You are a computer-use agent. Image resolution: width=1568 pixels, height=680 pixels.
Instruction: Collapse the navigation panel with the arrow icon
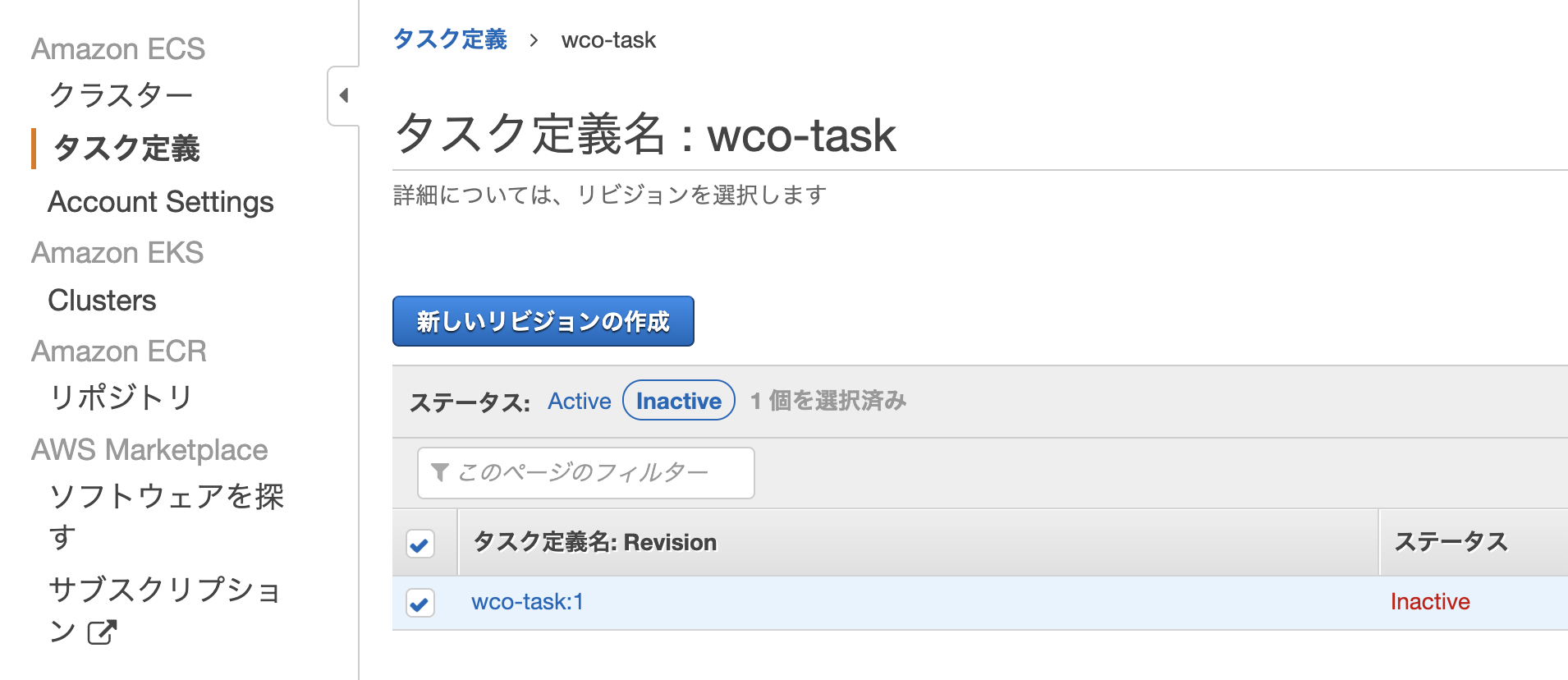click(344, 96)
